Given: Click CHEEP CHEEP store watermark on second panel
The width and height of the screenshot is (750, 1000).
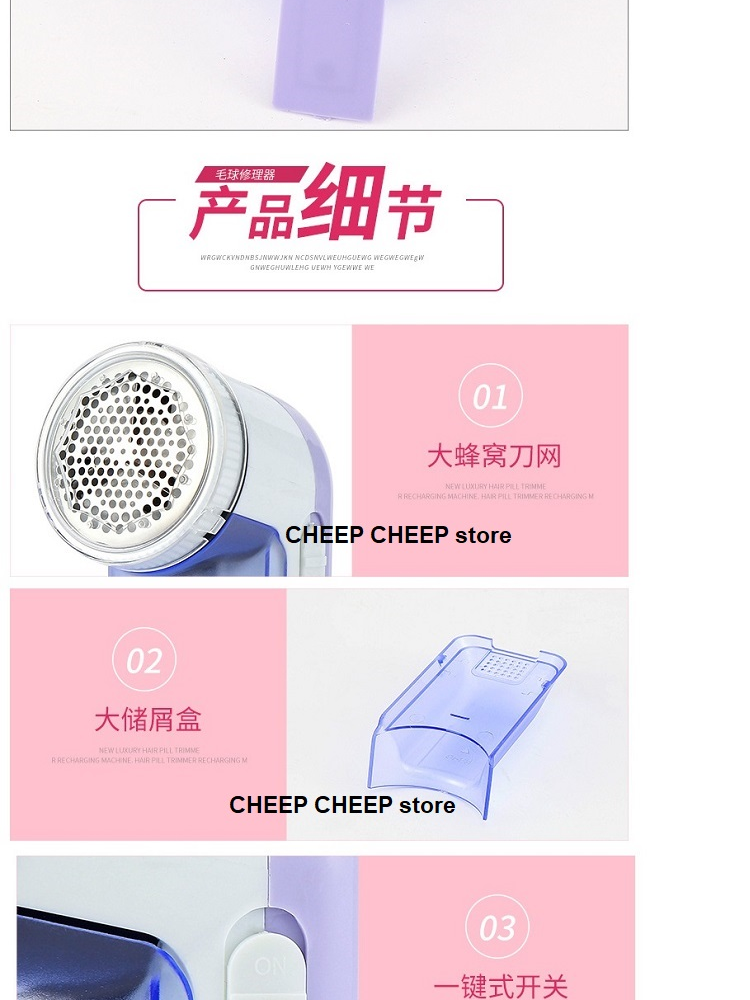Looking at the screenshot, I should 342,805.
